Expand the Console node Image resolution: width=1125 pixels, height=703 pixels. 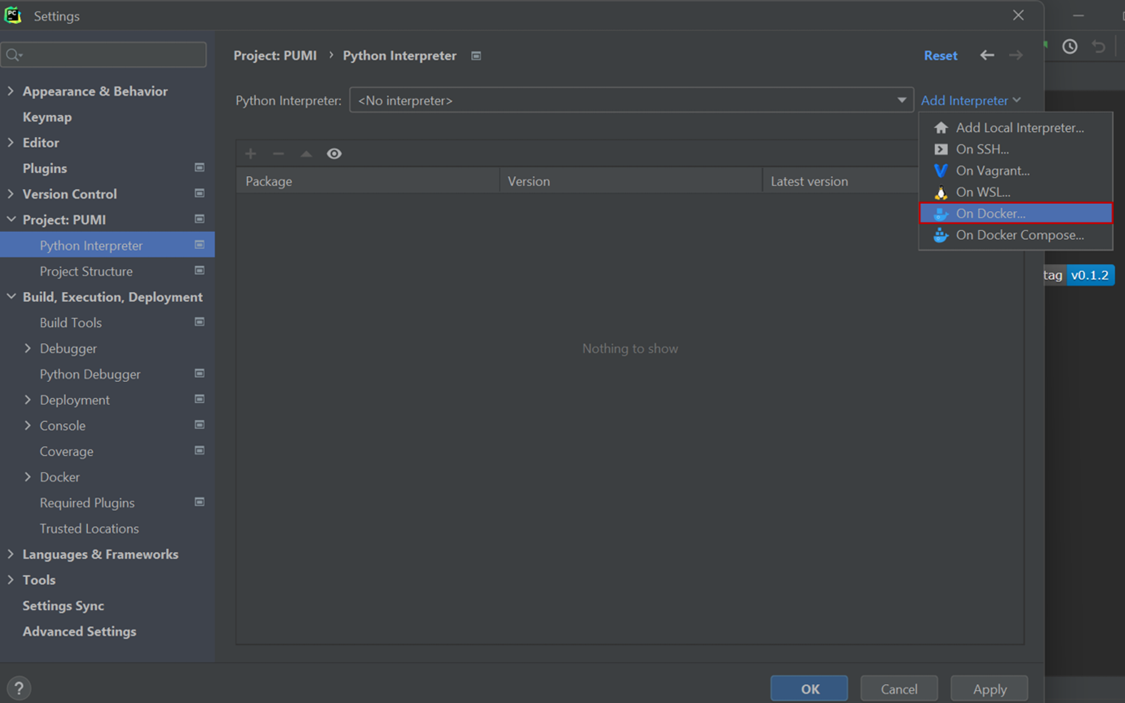coord(28,425)
